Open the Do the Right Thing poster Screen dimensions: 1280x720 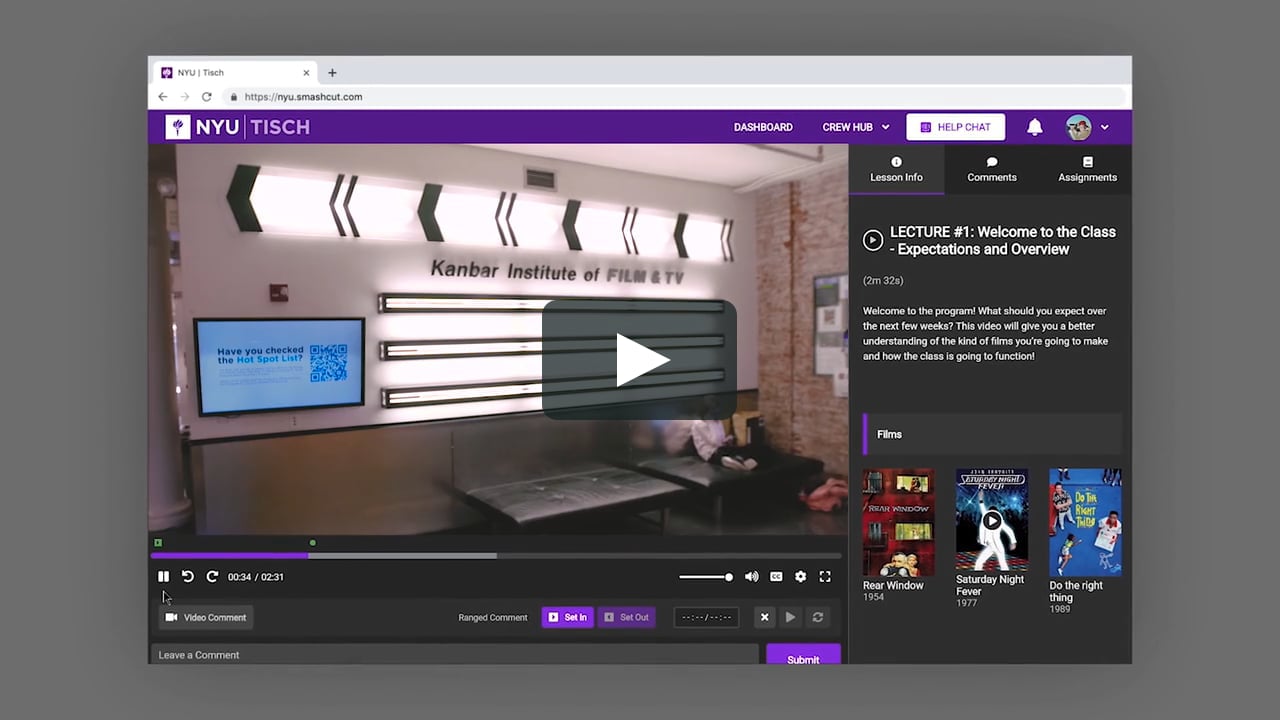1085,522
